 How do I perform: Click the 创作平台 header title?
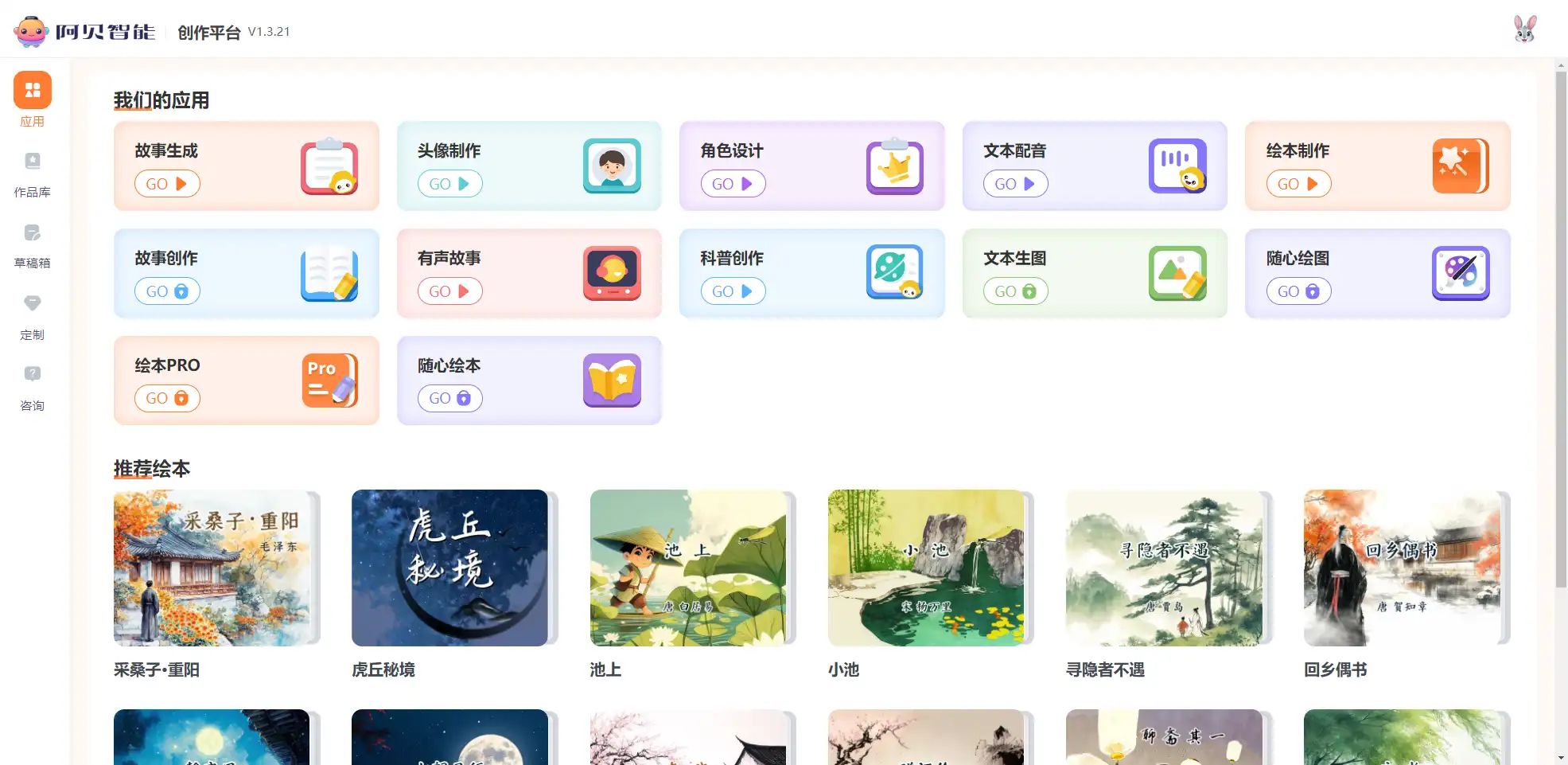pos(209,33)
